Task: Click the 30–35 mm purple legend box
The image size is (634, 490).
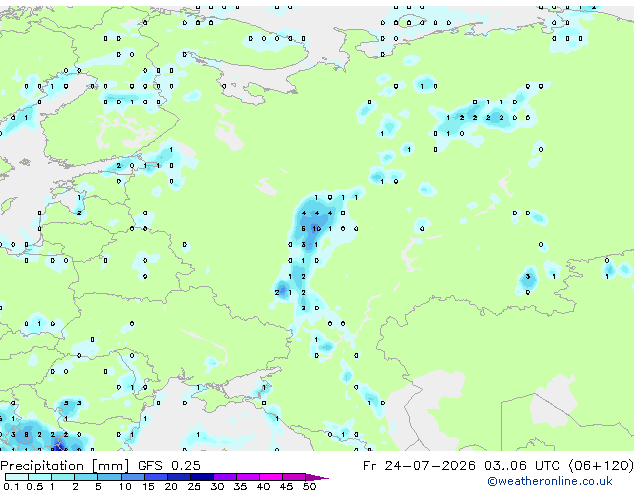Action: (224, 477)
